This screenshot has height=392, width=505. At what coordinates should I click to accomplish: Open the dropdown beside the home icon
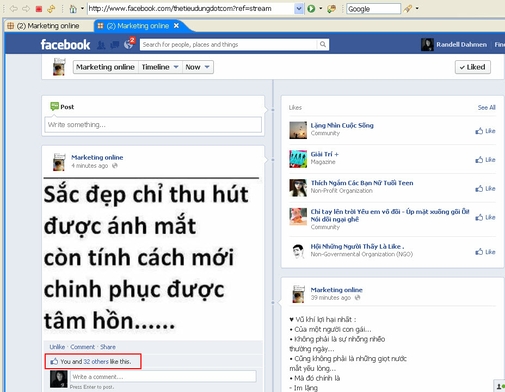pyautogui.click(x=82, y=9)
